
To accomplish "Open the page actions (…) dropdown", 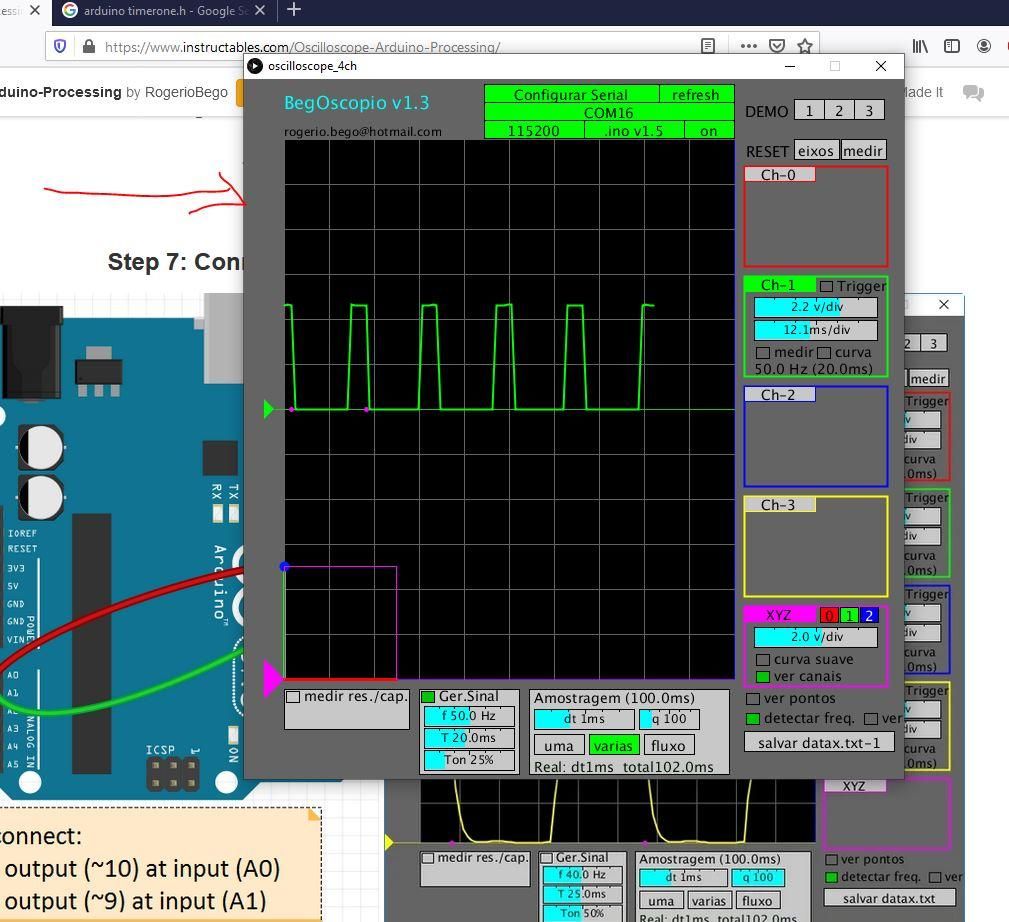I will [748, 46].
